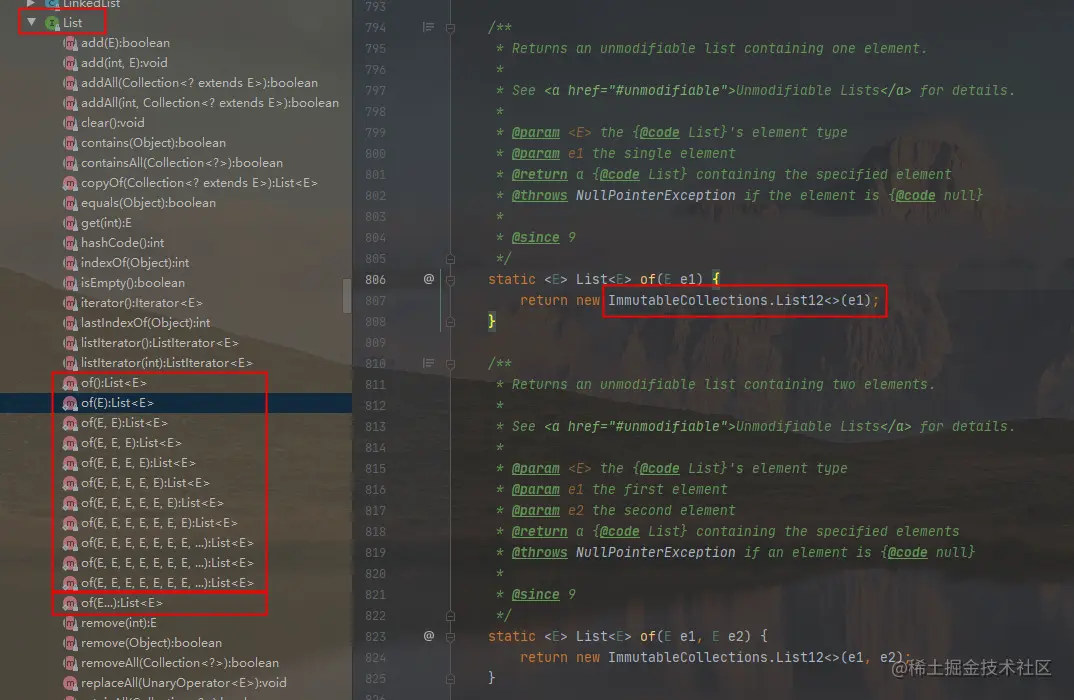The height and width of the screenshot is (700, 1074).
Task: Click the @return tag on line 801
Action: (540, 175)
